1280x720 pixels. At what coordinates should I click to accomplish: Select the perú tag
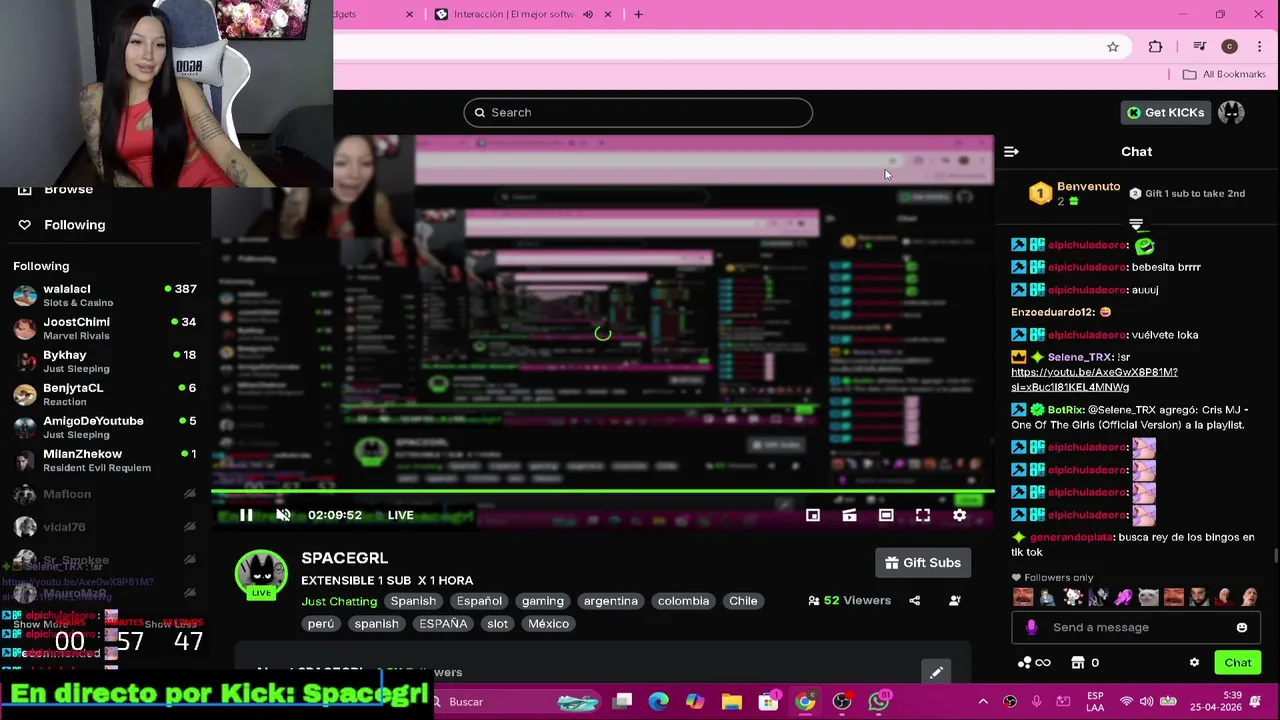(x=321, y=624)
